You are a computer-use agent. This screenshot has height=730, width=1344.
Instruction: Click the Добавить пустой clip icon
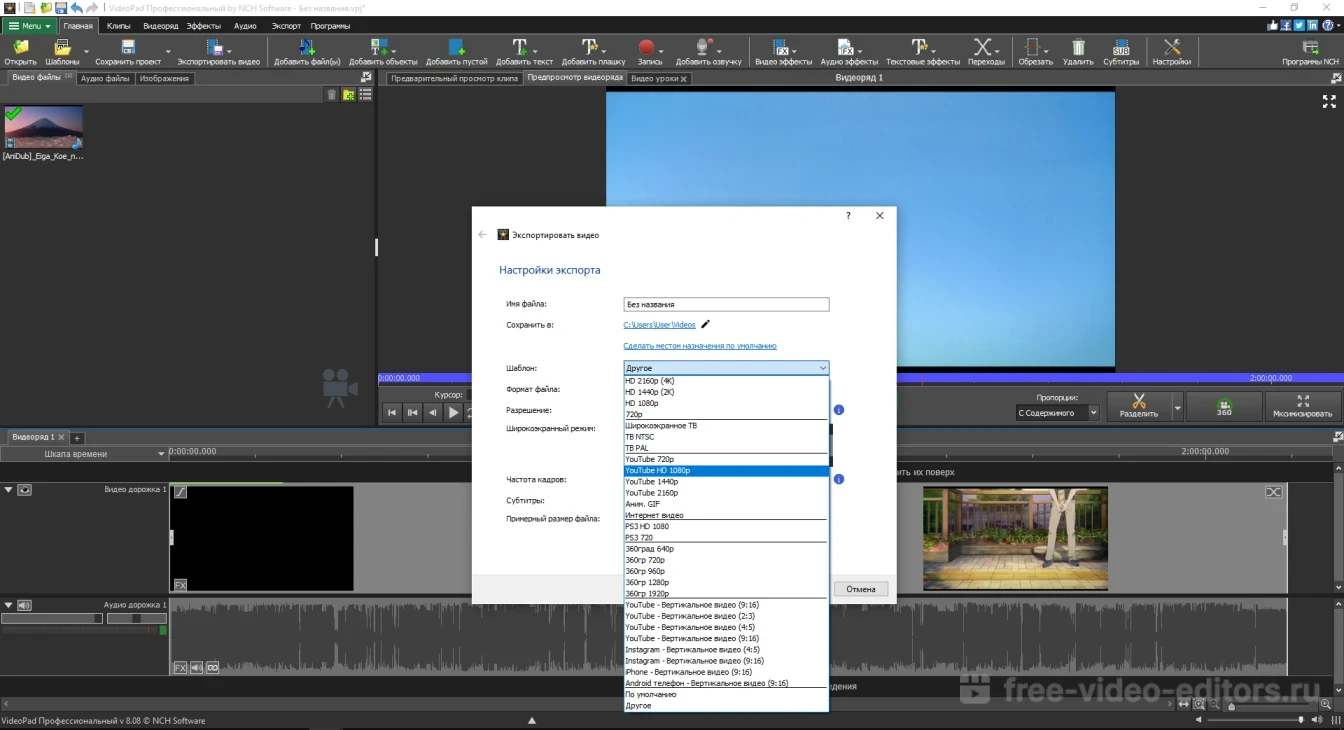point(456,47)
